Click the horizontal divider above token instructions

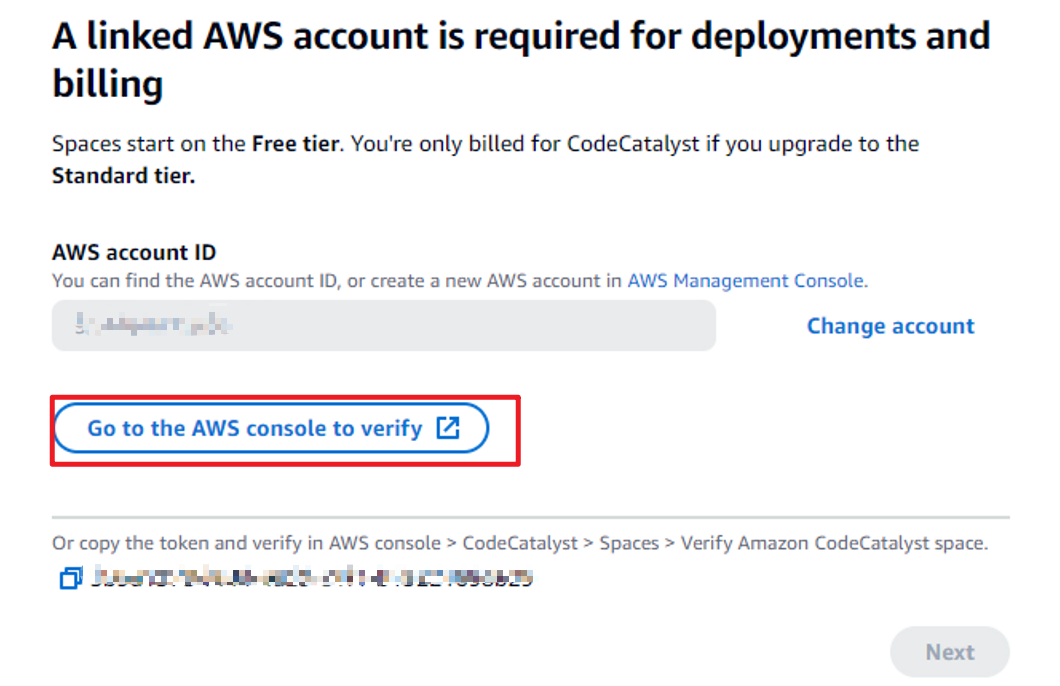[x=530, y=517]
